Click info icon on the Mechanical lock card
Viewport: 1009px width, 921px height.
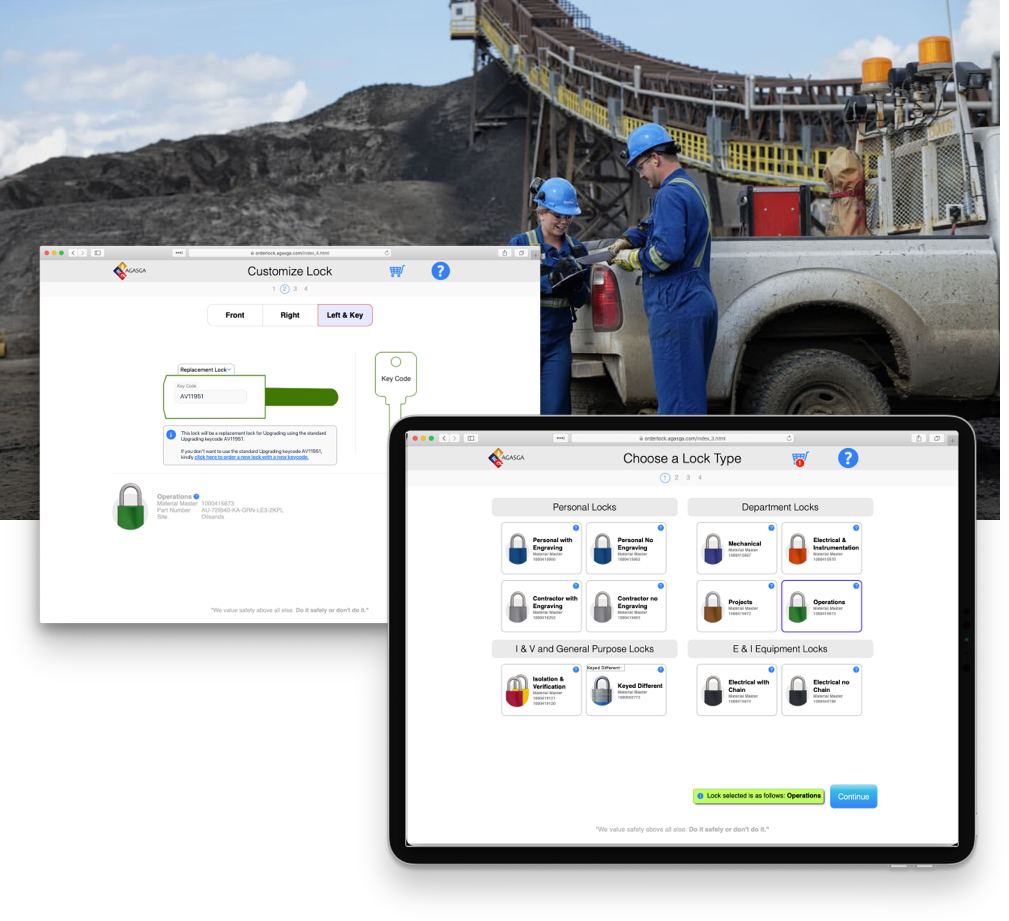click(771, 528)
